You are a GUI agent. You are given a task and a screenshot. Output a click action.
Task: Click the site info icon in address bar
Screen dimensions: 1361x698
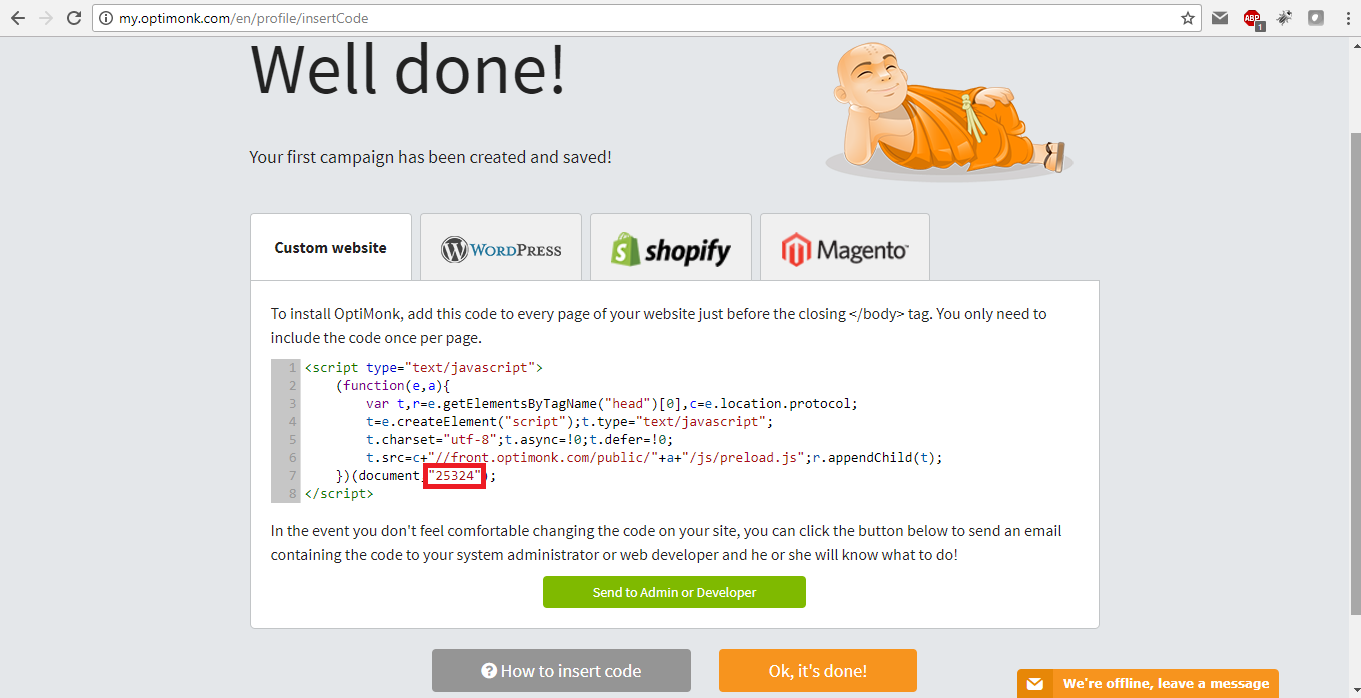coord(106,18)
